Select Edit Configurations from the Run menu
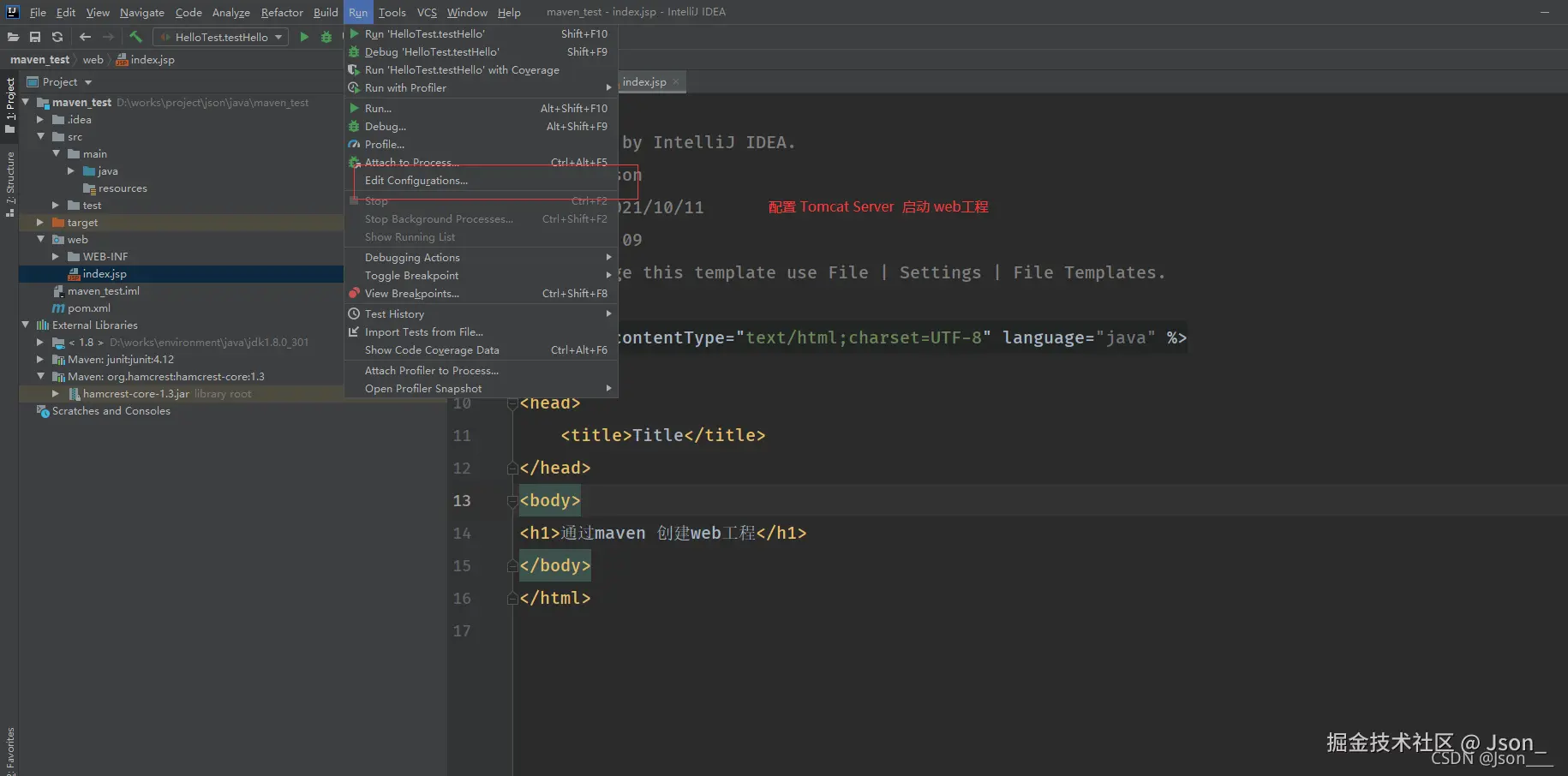The height and width of the screenshot is (776, 1568). coord(481,181)
